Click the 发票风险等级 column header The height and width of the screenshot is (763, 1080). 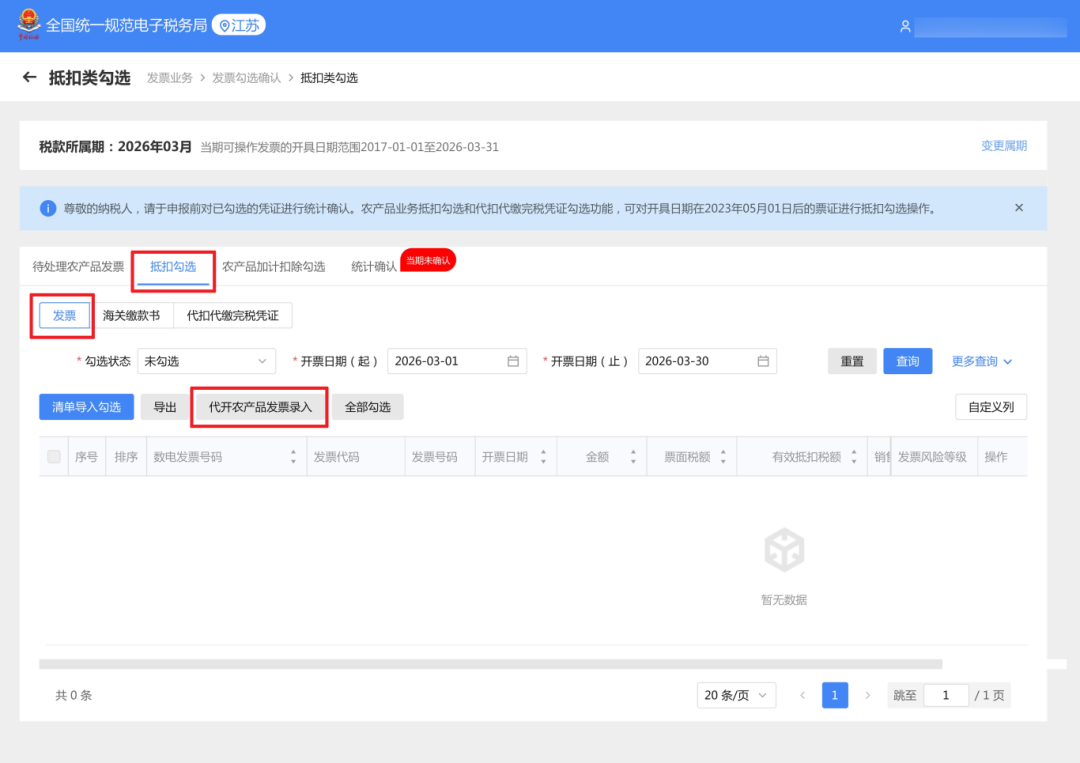932,457
